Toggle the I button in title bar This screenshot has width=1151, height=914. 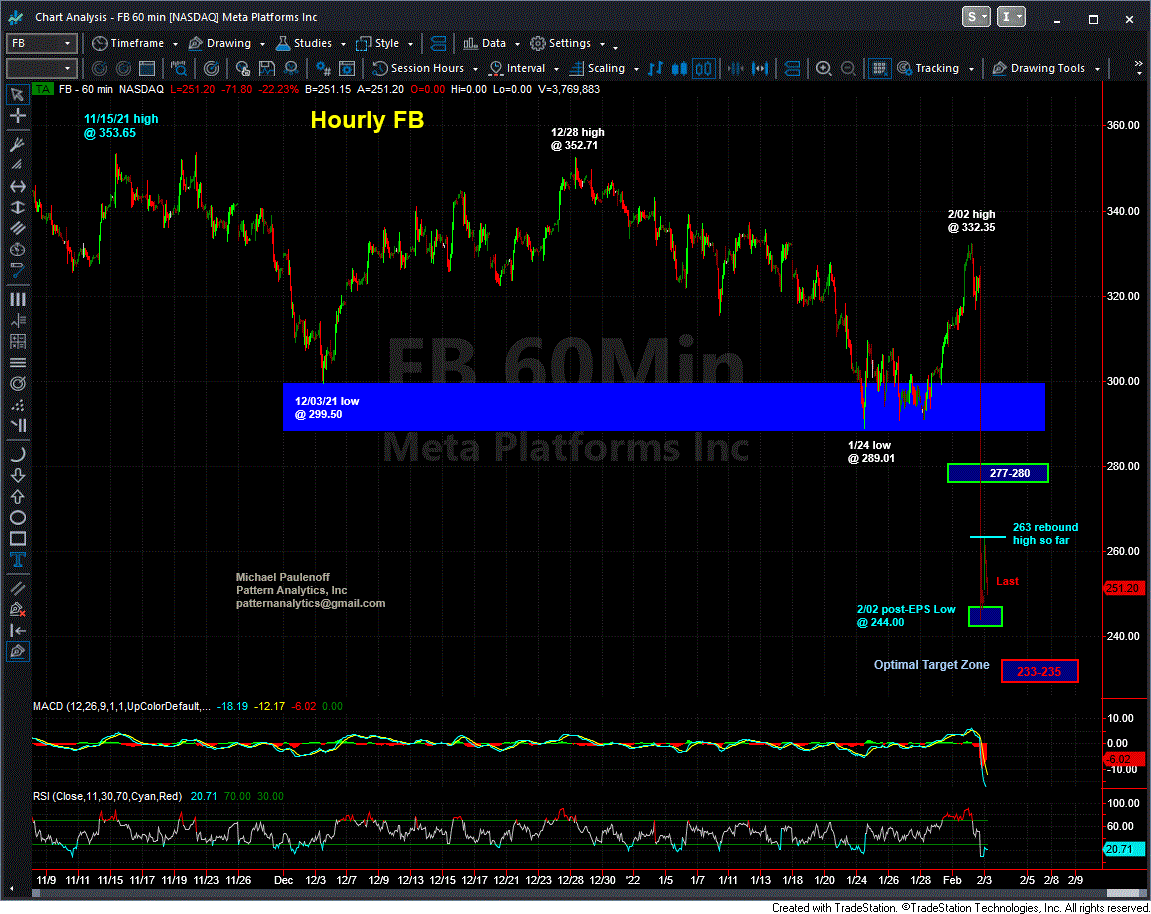pos(1011,16)
